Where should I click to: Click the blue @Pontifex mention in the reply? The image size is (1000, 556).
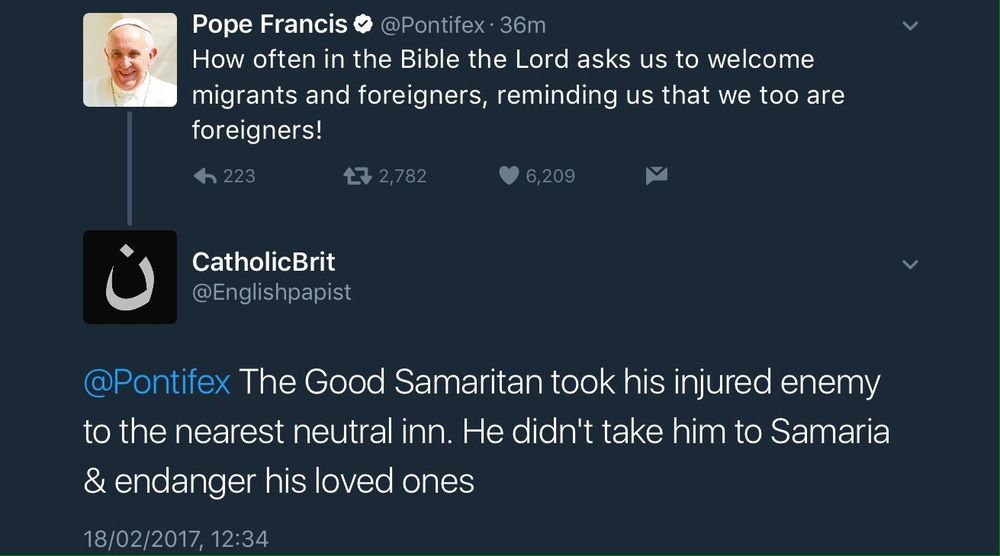[156, 382]
